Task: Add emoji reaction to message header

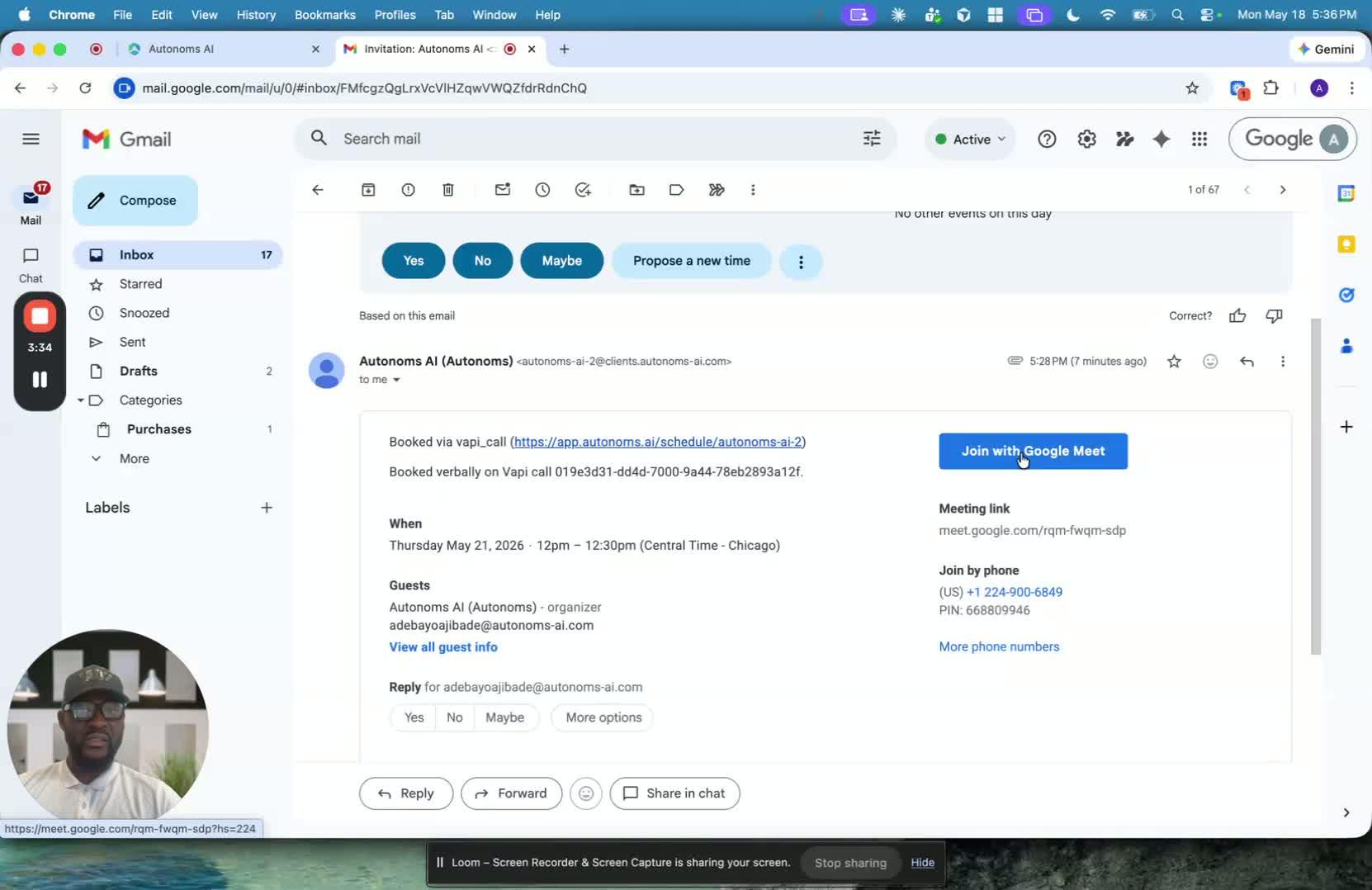Action: (x=1210, y=362)
